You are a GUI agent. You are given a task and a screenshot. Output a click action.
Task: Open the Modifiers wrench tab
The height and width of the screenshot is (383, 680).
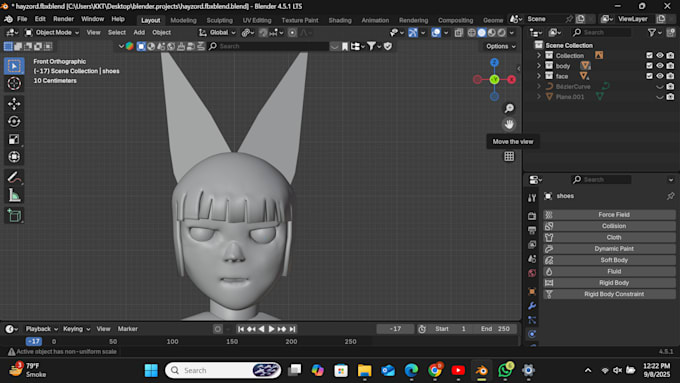pos(532,306)
